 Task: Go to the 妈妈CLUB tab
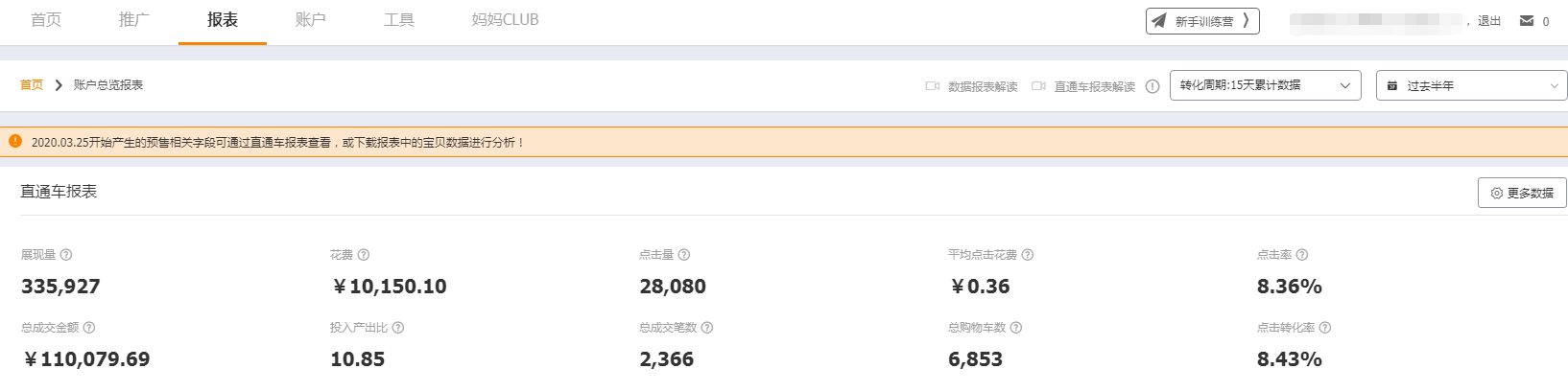click(505, 20)
